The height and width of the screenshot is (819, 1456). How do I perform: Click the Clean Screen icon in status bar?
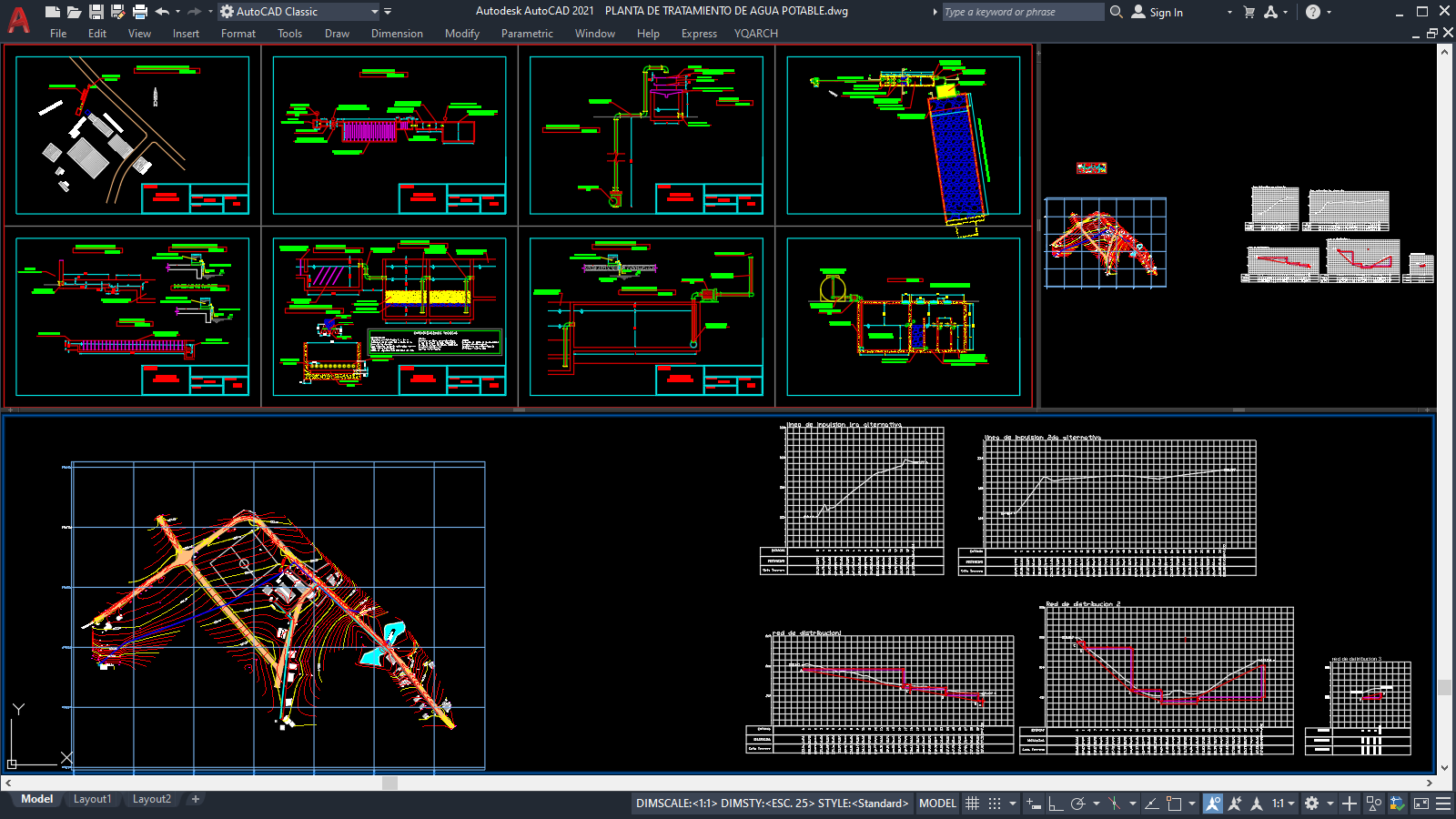(x=1421, y=804)
